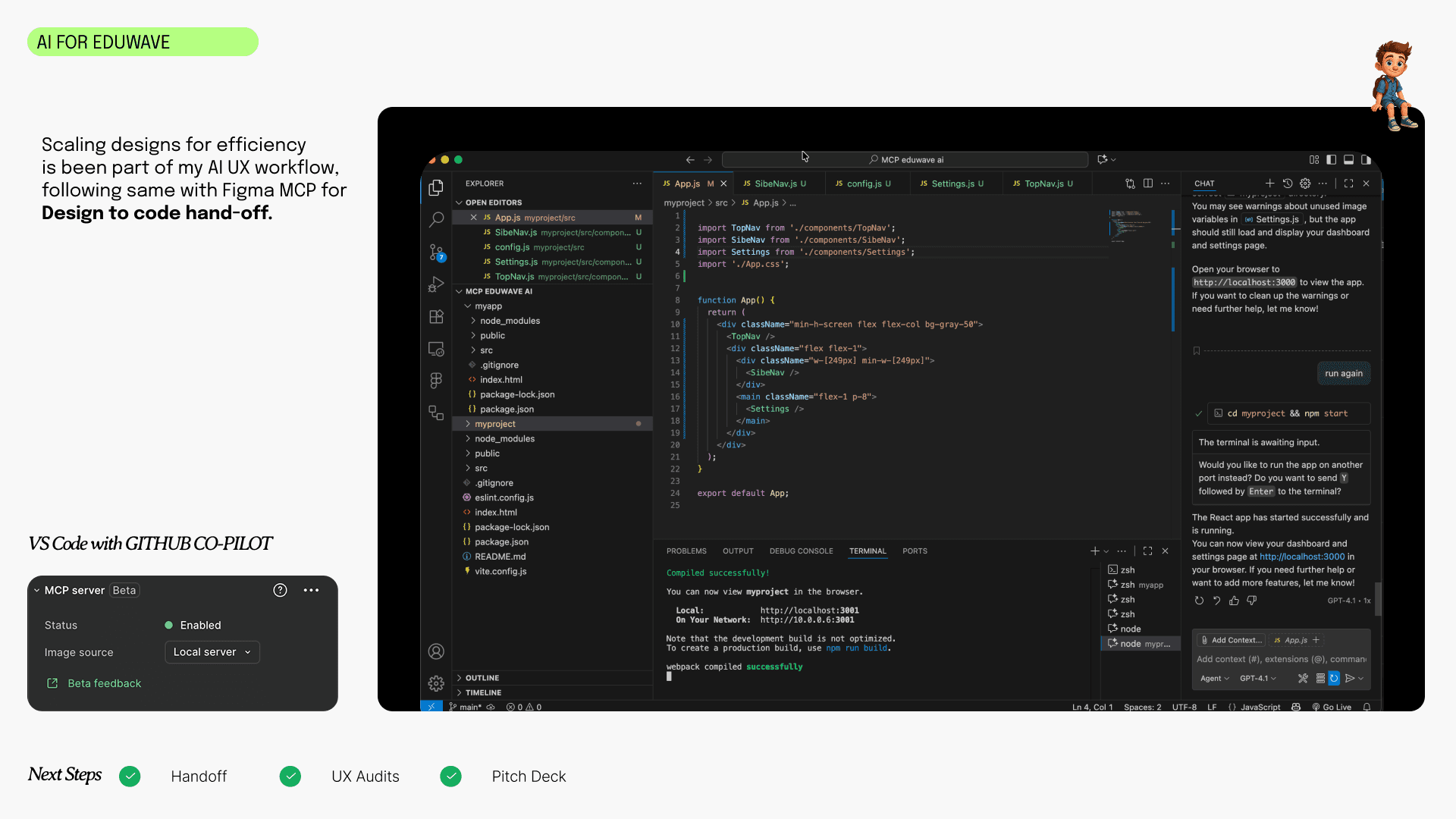This screenshot has height=819, width=1456.
Task: Open Run and Debug view
Action: 436,284
